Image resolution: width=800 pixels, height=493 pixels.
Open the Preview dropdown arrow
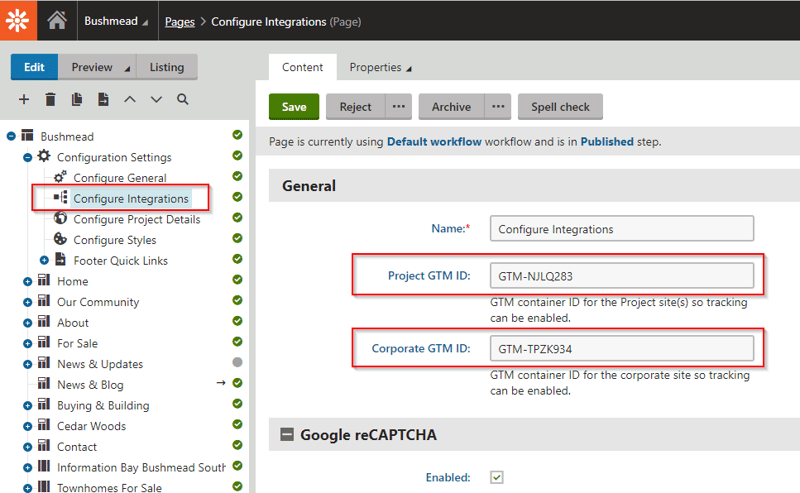click(127, 68)
